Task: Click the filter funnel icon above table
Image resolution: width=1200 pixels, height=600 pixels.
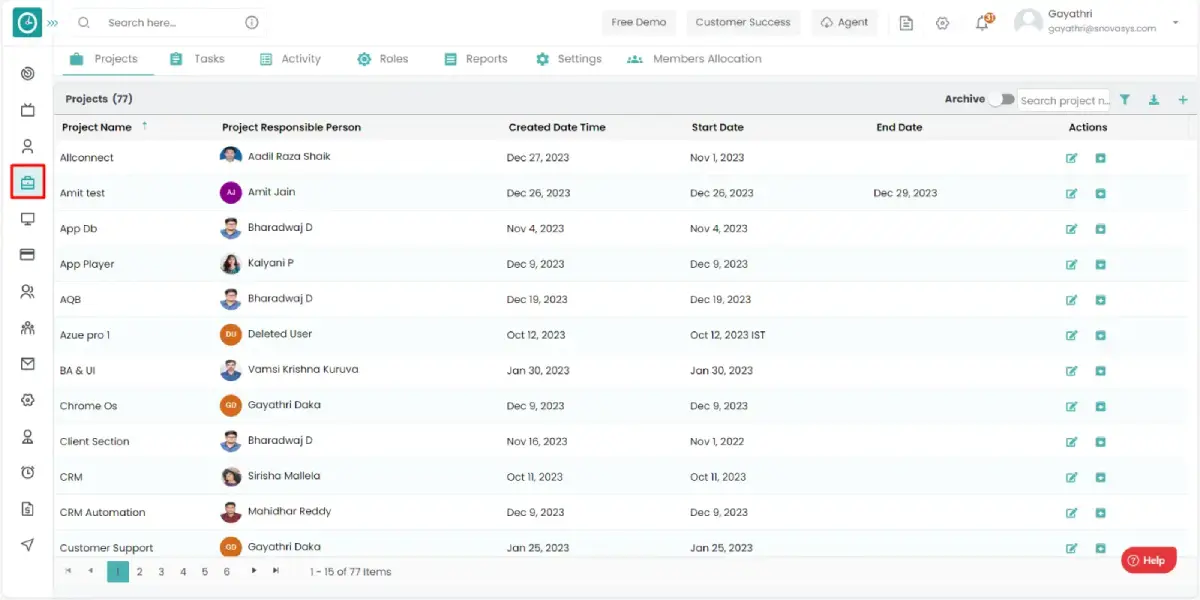Action: (x=1125, y=100)
